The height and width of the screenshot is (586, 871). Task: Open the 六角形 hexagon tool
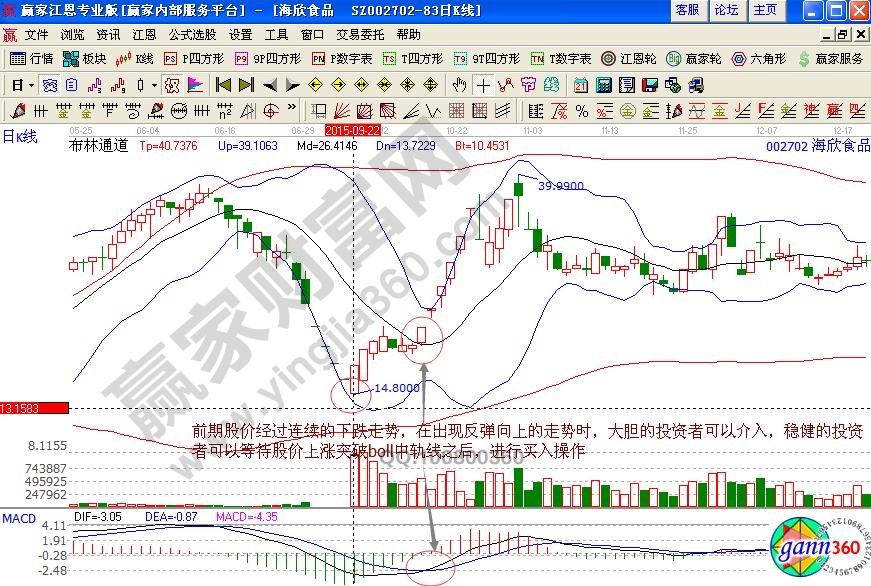pos(759,58)
